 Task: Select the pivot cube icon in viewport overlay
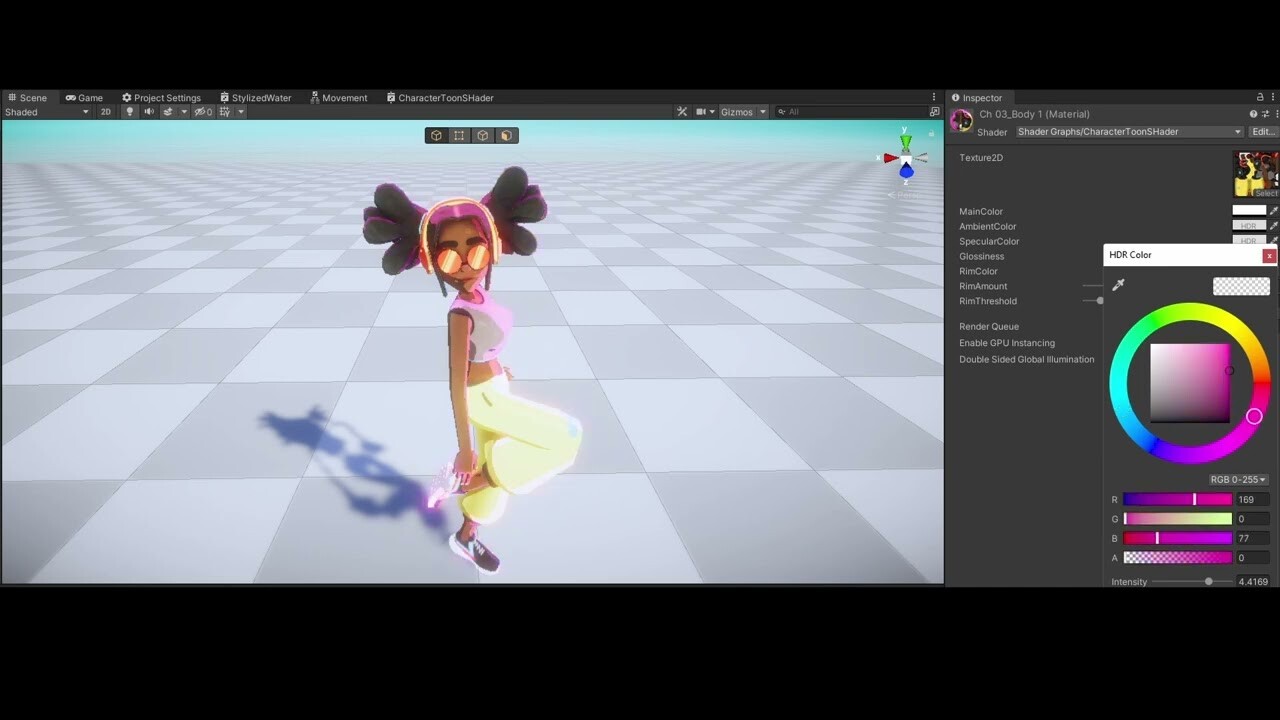(x=436, y=135)
